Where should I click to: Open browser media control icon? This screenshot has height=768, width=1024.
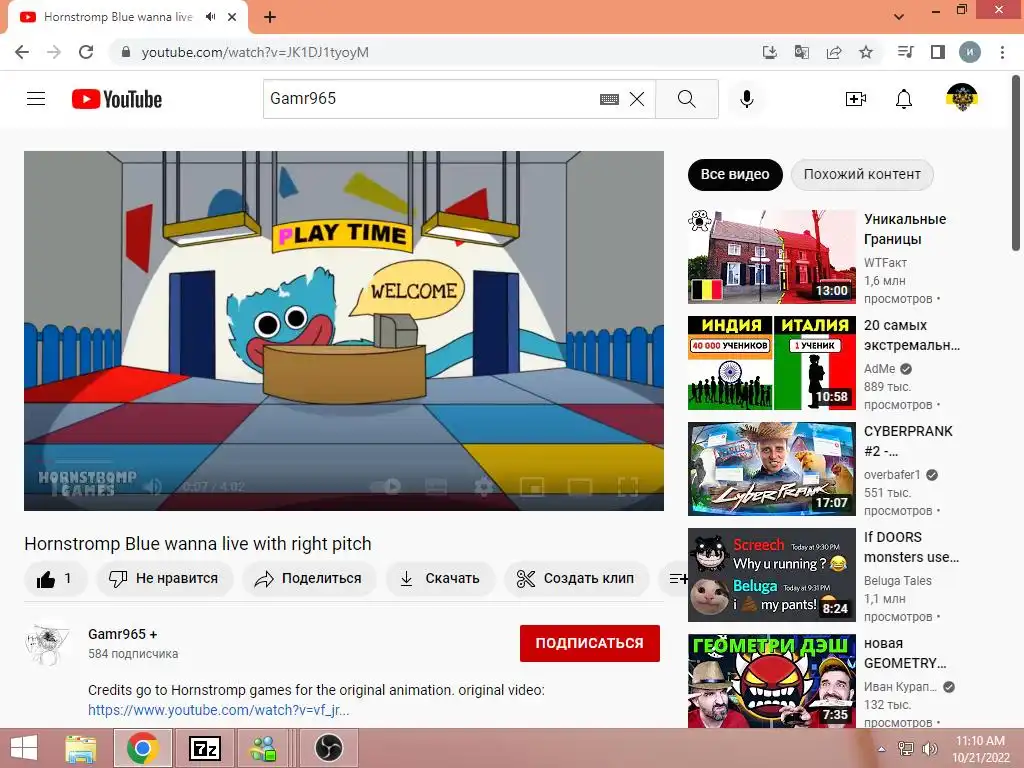coord(905,52)
